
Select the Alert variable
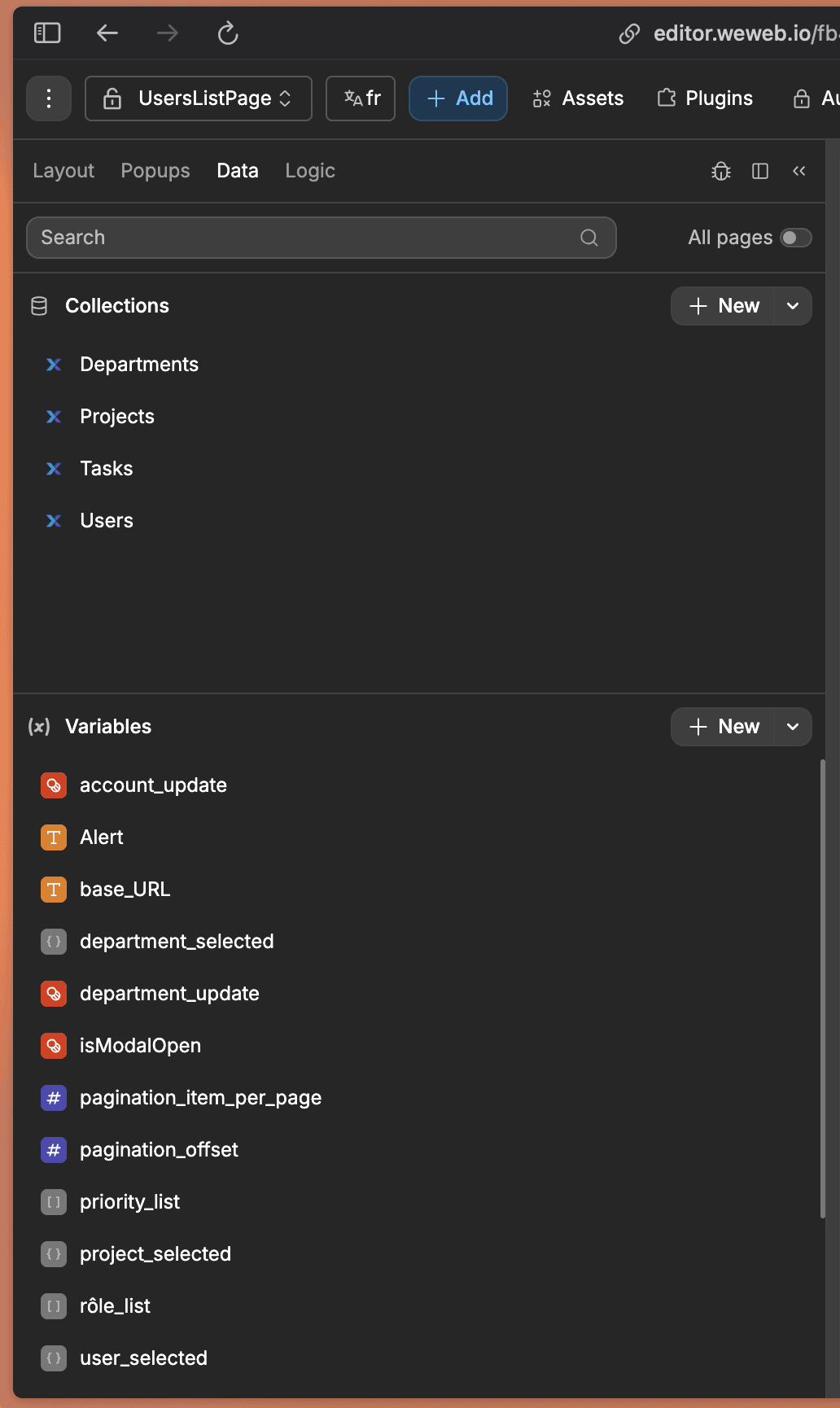tap(102, 837)
